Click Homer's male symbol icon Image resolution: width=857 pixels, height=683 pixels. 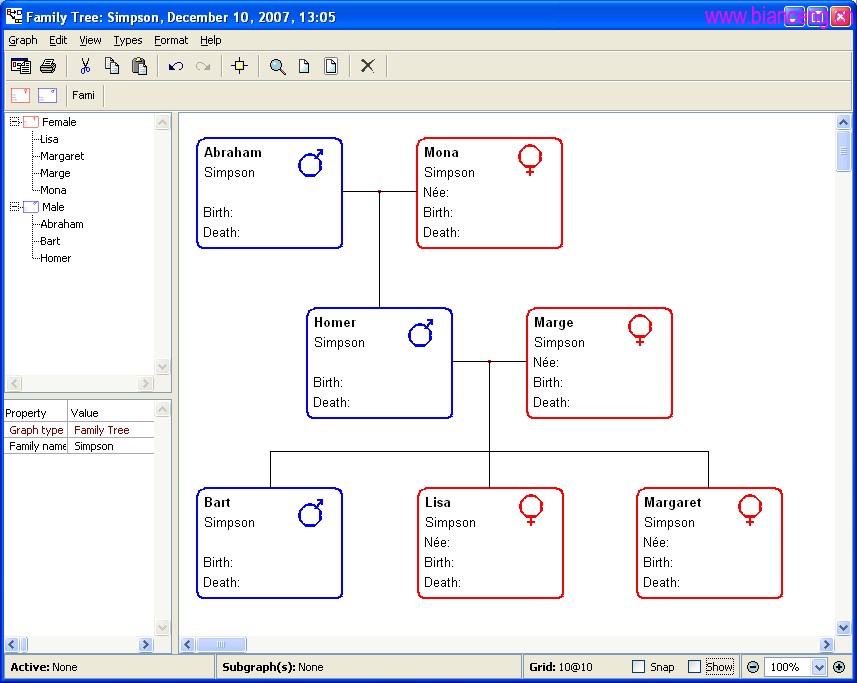[421, 333]
